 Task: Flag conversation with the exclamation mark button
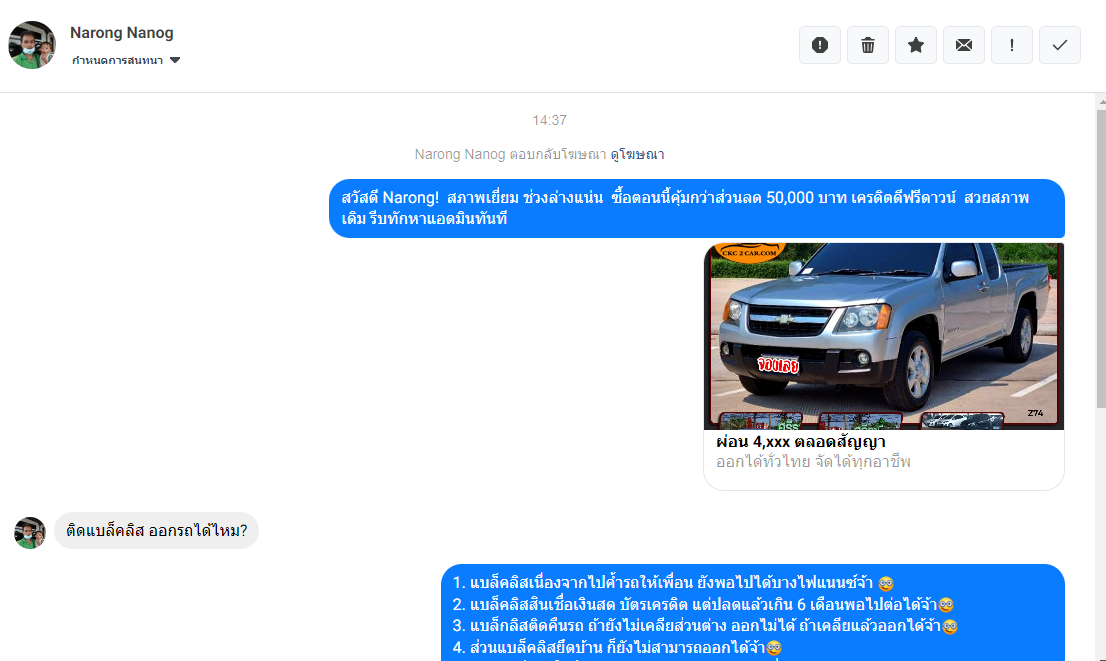coord(1011,45)
